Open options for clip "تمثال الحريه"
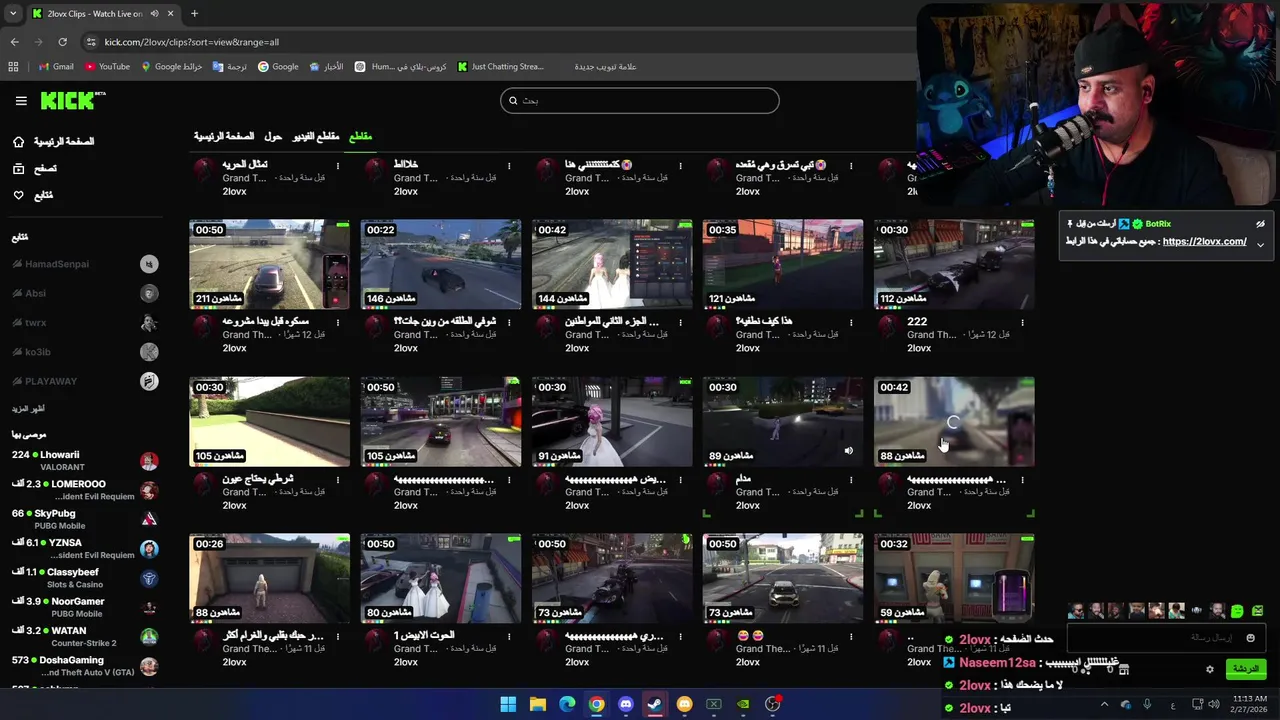Viewport: 1280px width, 720px height. (x=338, y=166)
